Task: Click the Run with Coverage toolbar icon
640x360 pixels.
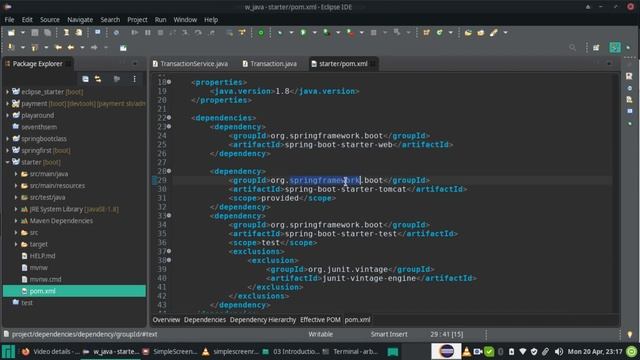Action: [x=327, y=33]
